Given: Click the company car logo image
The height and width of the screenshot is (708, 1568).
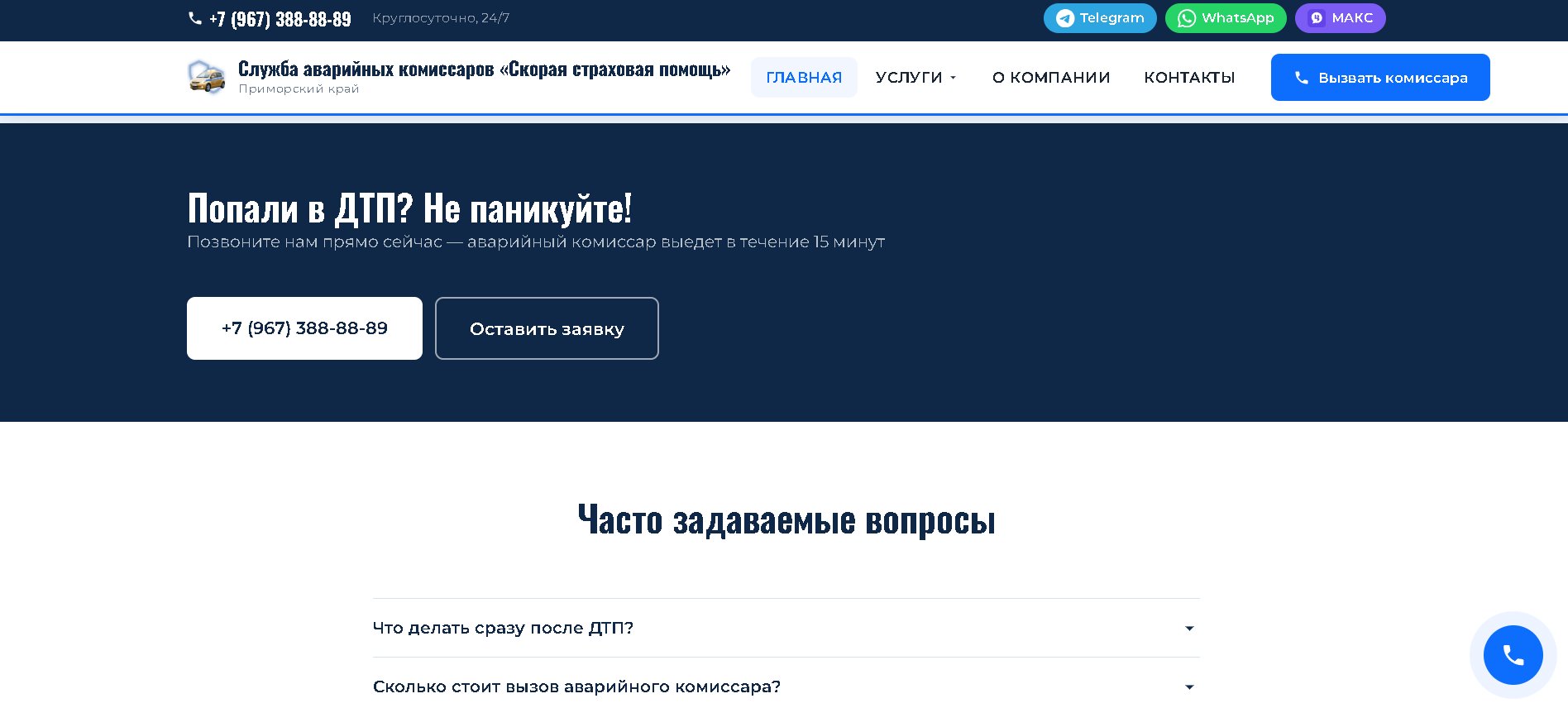Looking at the screenshot, I should click(x=207, y=77).
